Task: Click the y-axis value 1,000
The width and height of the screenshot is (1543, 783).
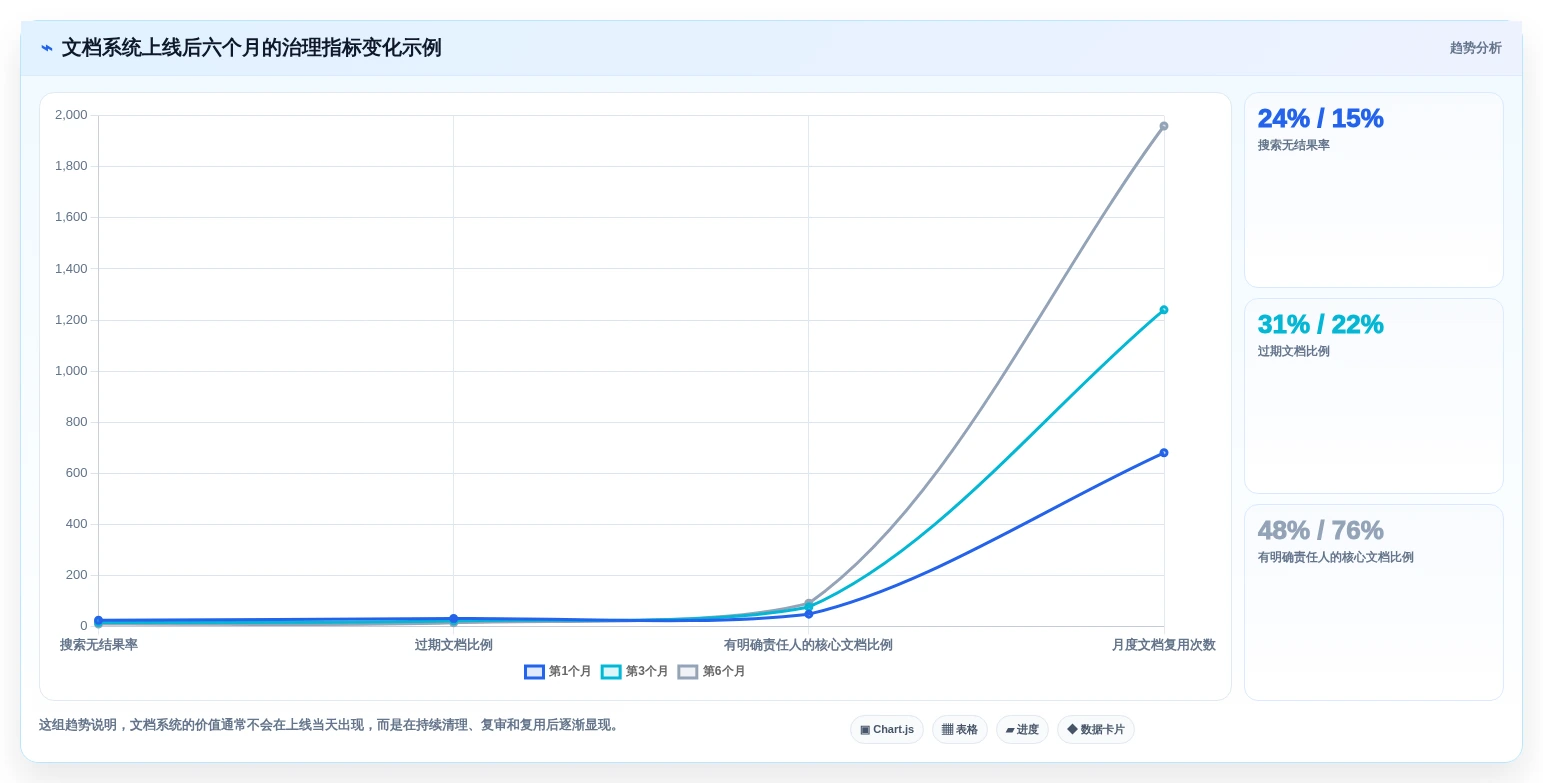Action: point(71,371)
